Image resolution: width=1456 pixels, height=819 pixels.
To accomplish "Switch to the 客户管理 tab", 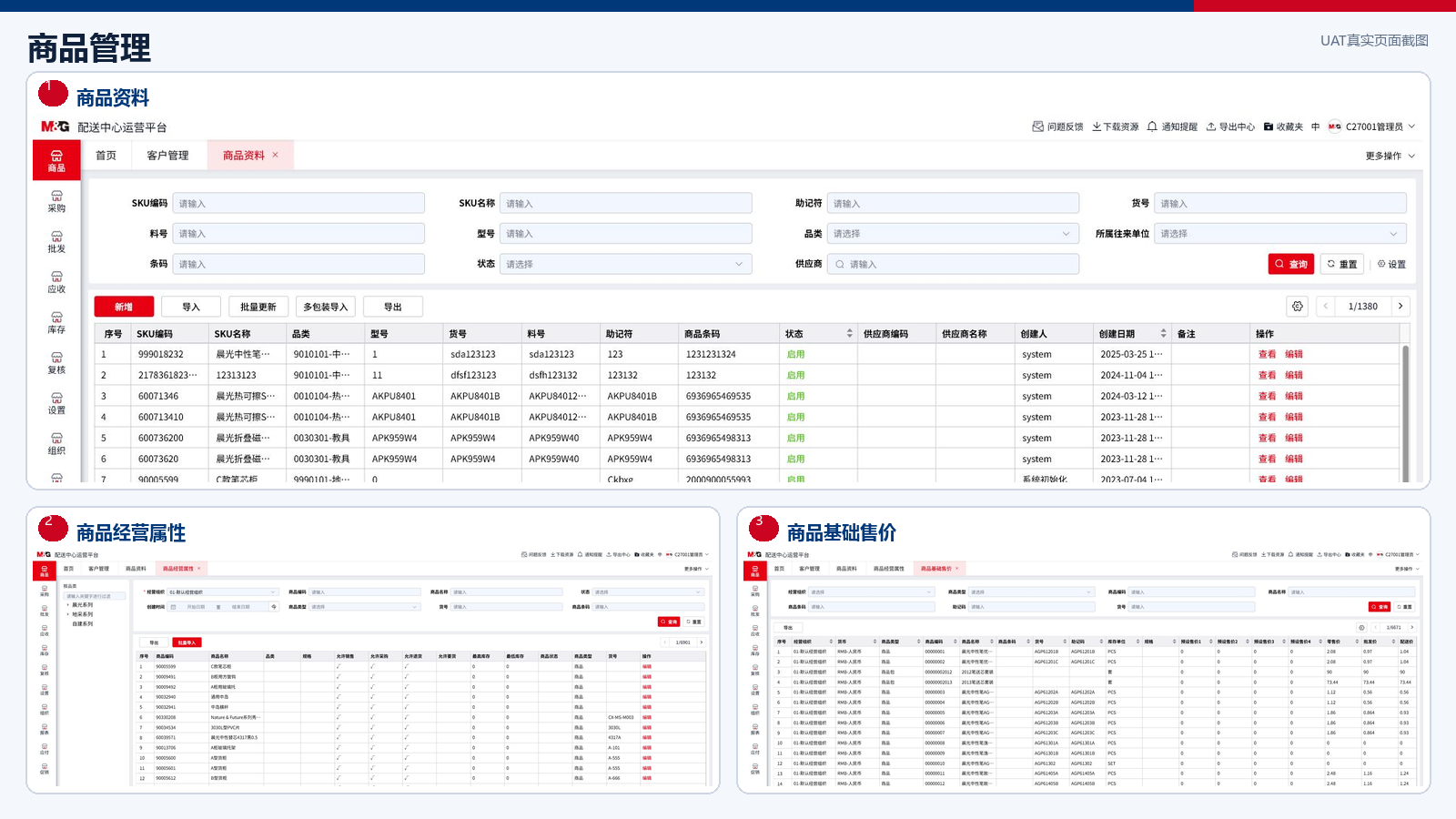I will (x=167, y=156).
